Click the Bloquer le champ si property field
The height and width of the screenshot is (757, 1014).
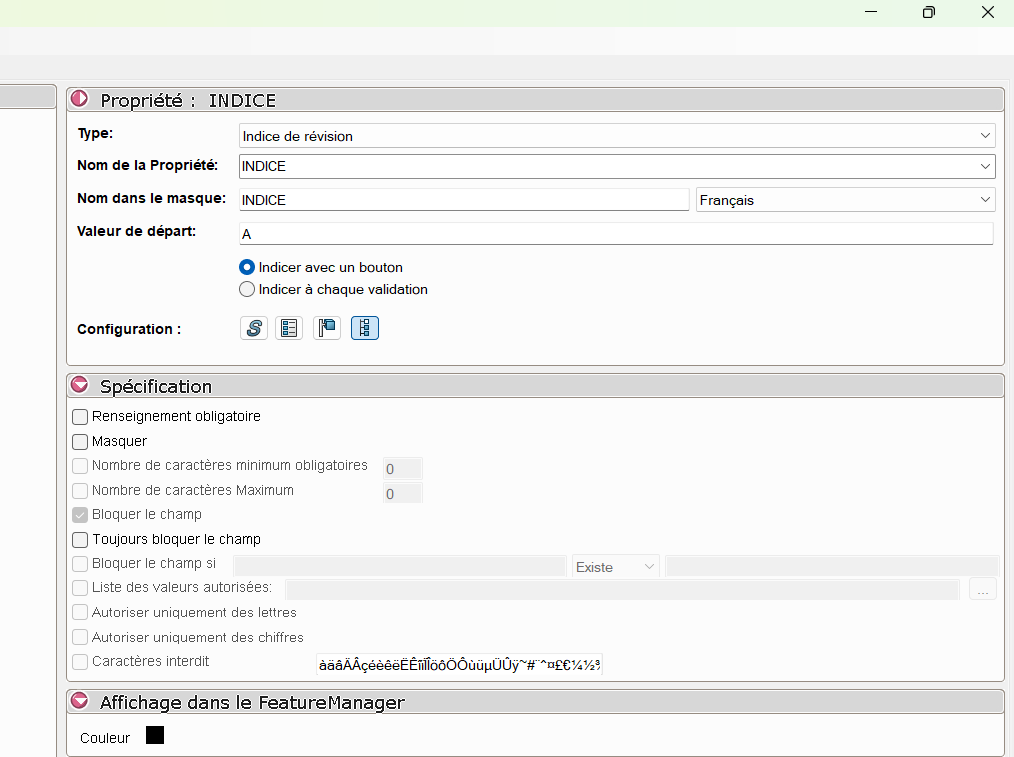[x=400, y=566]
